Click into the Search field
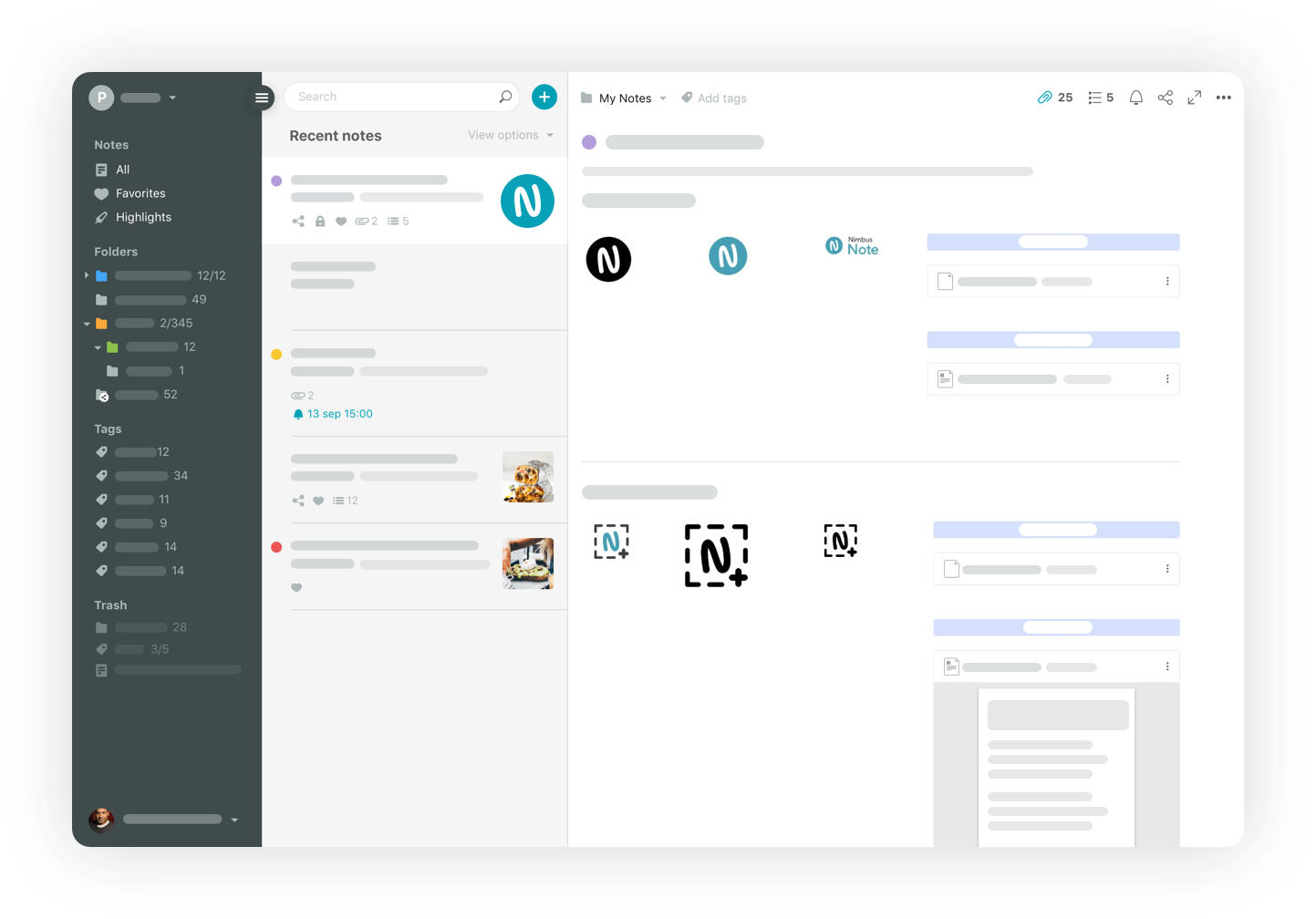The image size is (1316, 919). [401, 97]
